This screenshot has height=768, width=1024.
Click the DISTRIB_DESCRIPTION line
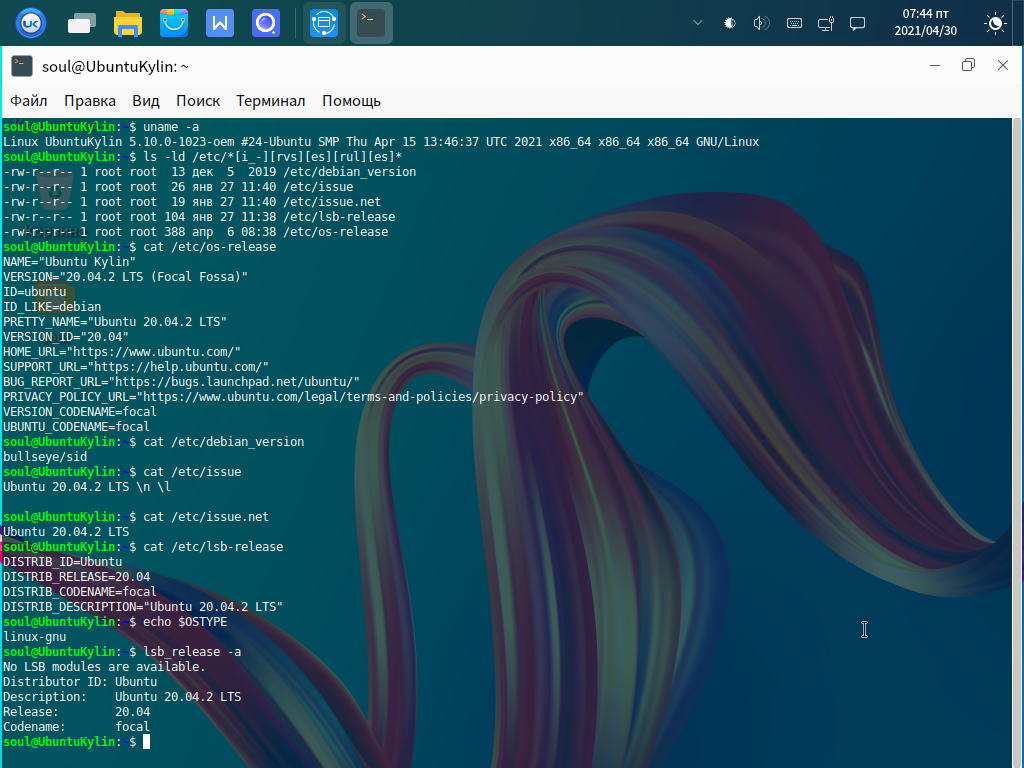(143, 607)
